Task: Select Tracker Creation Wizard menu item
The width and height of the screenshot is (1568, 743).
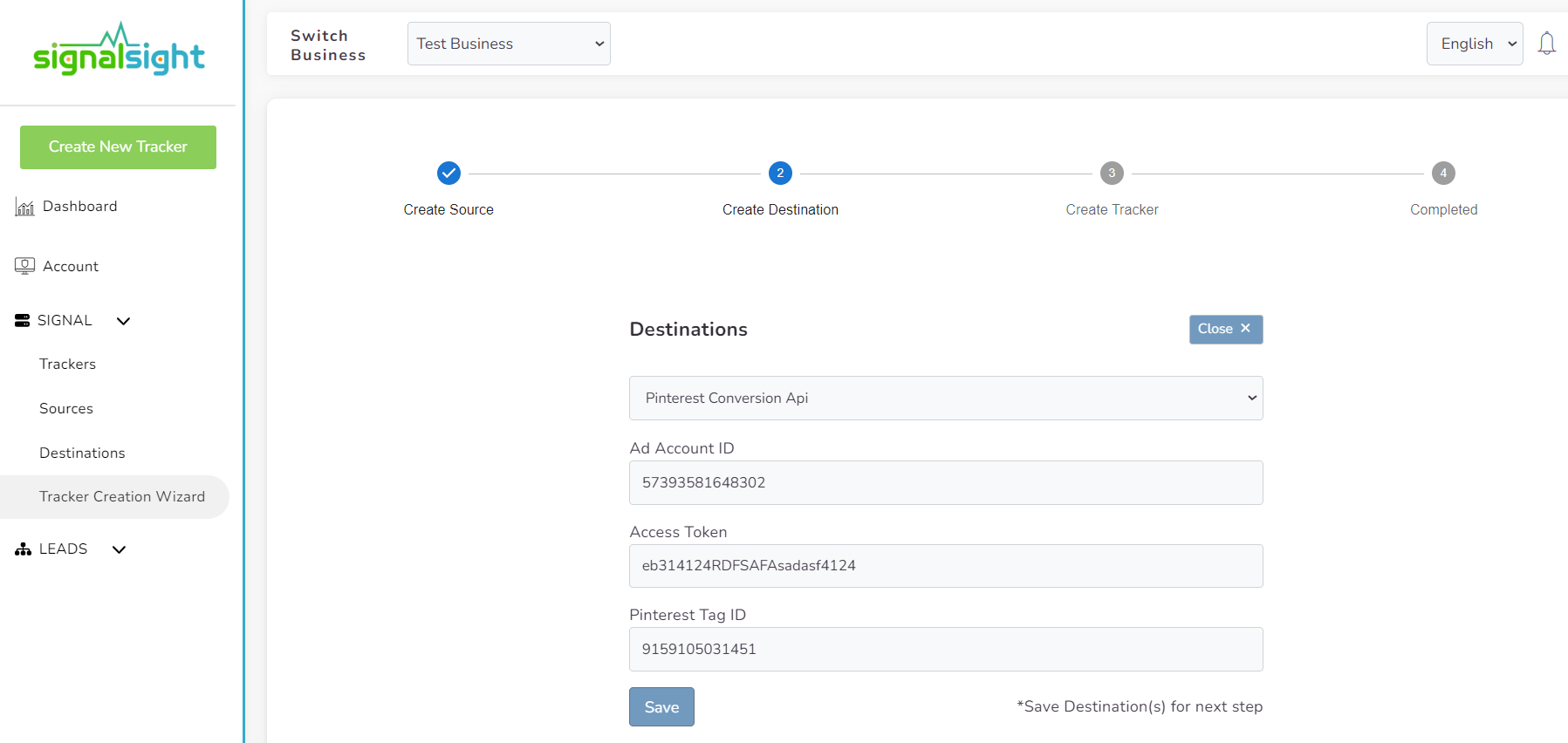Action: [114, 497]
